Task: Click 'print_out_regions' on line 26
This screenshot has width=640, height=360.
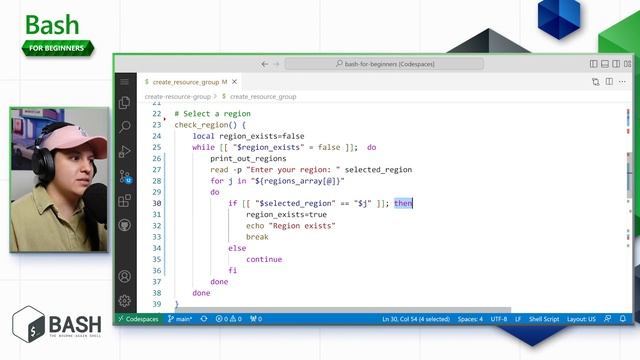Action: tap(248, 158)
